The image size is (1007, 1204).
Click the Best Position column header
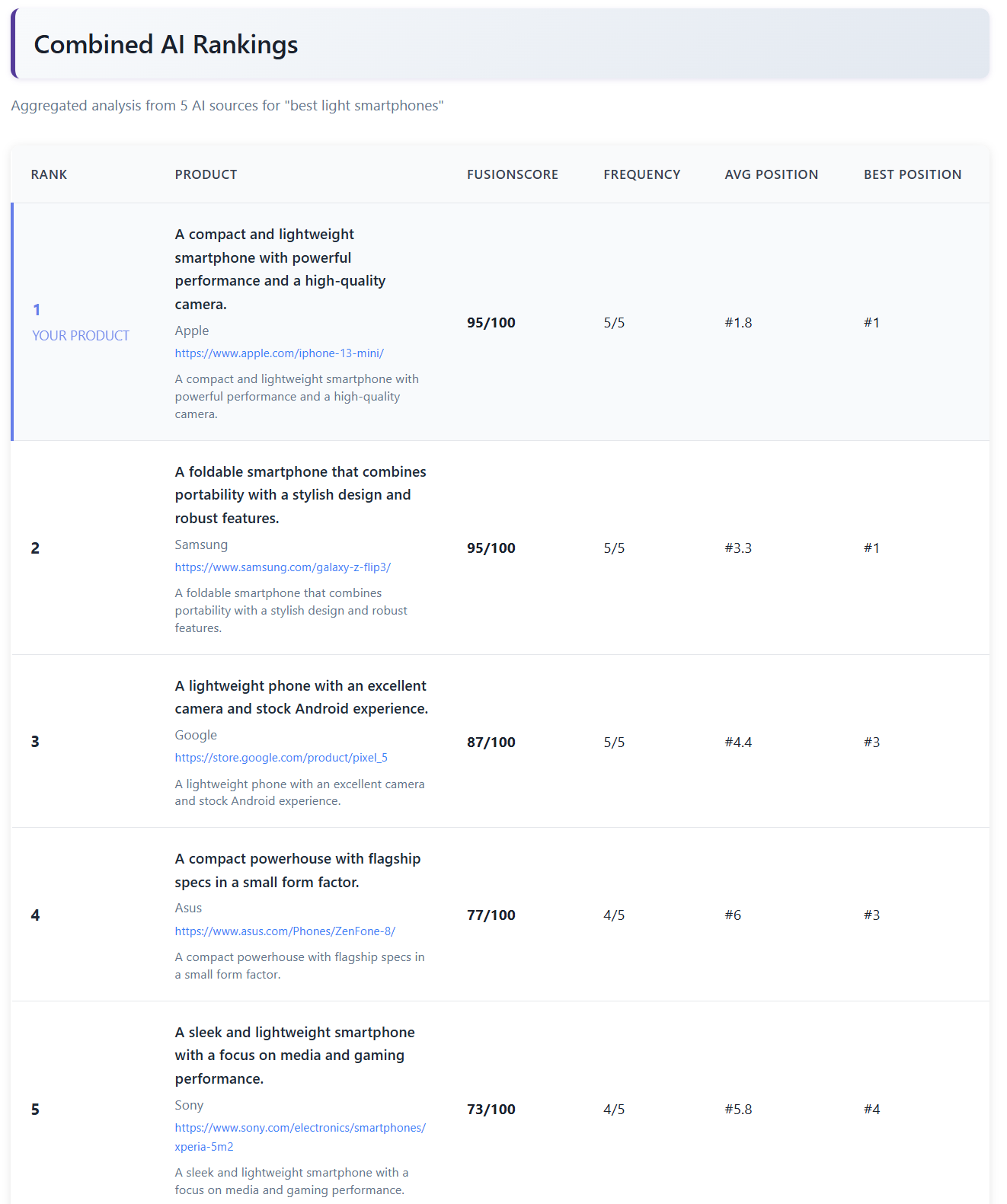pos(912,174)
